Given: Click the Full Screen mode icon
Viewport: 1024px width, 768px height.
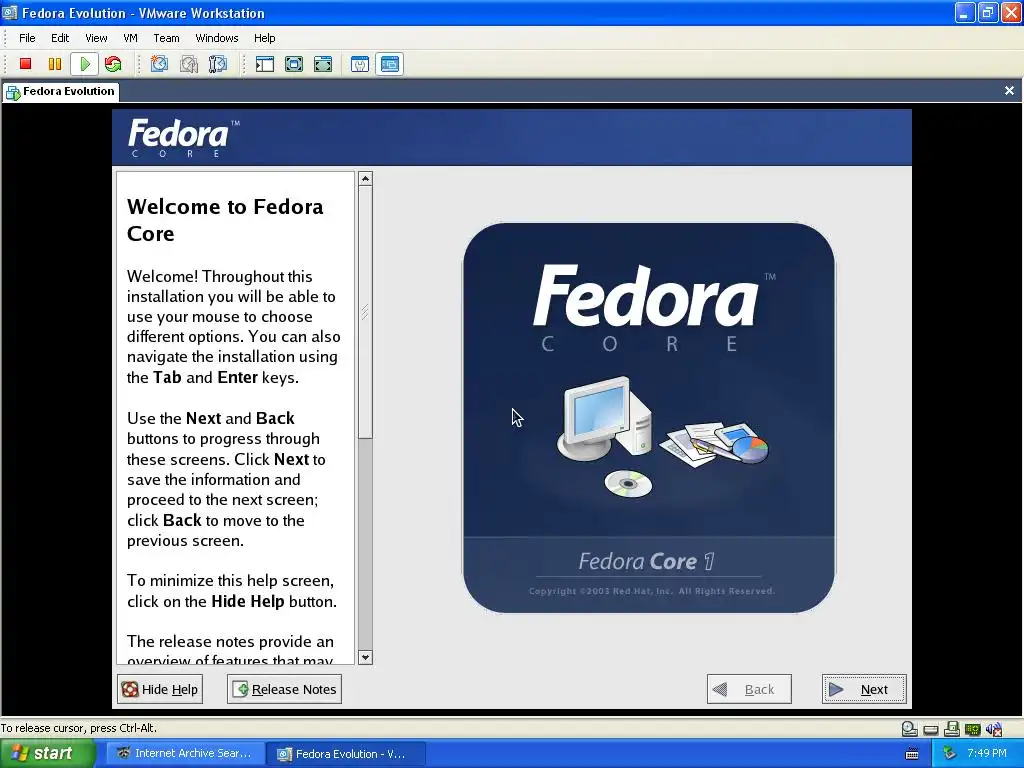Looking at the screenshot, I should pyautogui.click(x=323, y=64).
